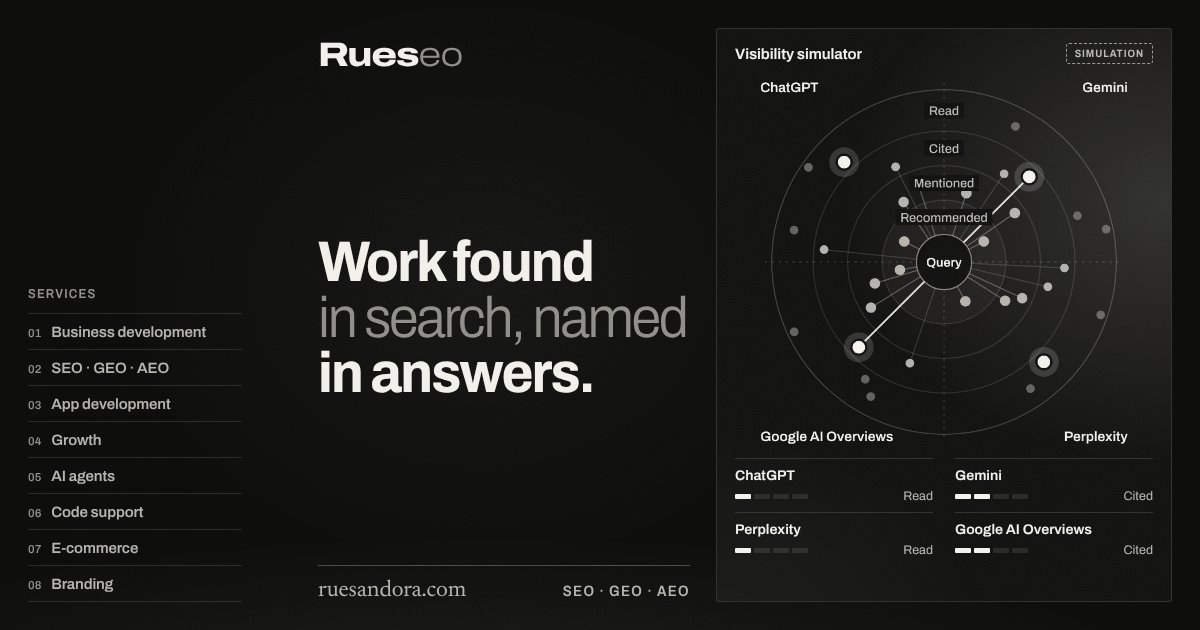Open the Business development service
The image size is (1200, 630).
(x=135, y=332)
